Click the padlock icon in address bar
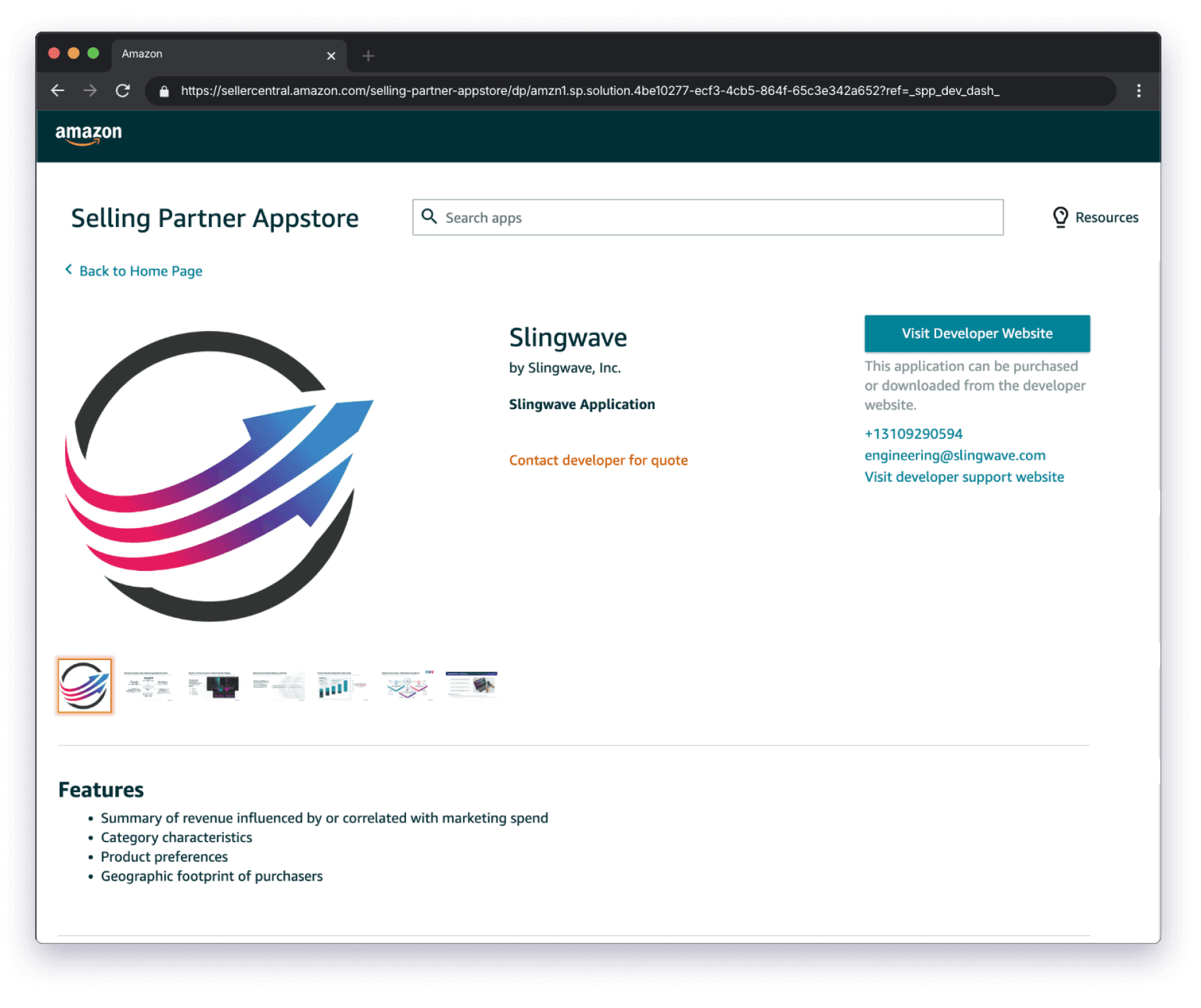The image size is (1201, 1008). click(165, 91)
